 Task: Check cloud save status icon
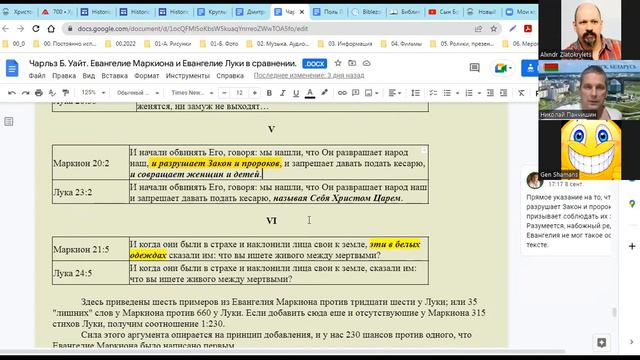click(x=367, y=63)
